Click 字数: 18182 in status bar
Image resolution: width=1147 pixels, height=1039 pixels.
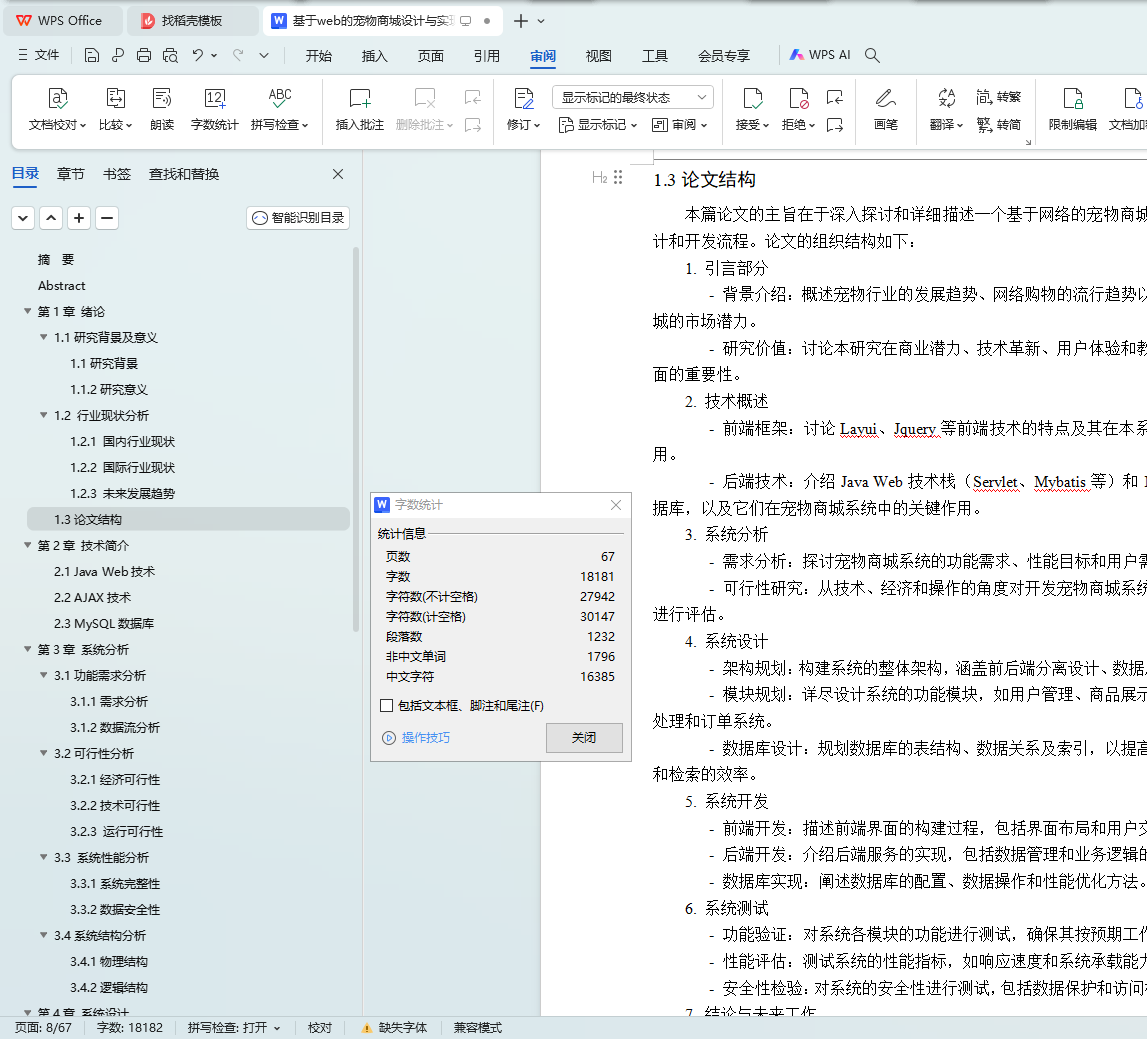tap(129, 1028)
